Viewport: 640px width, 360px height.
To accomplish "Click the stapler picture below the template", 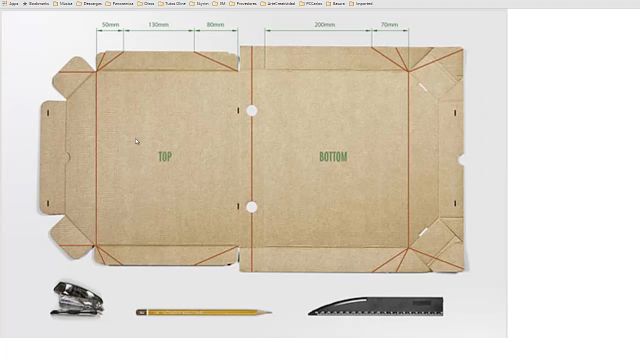I will click(77, 299).
